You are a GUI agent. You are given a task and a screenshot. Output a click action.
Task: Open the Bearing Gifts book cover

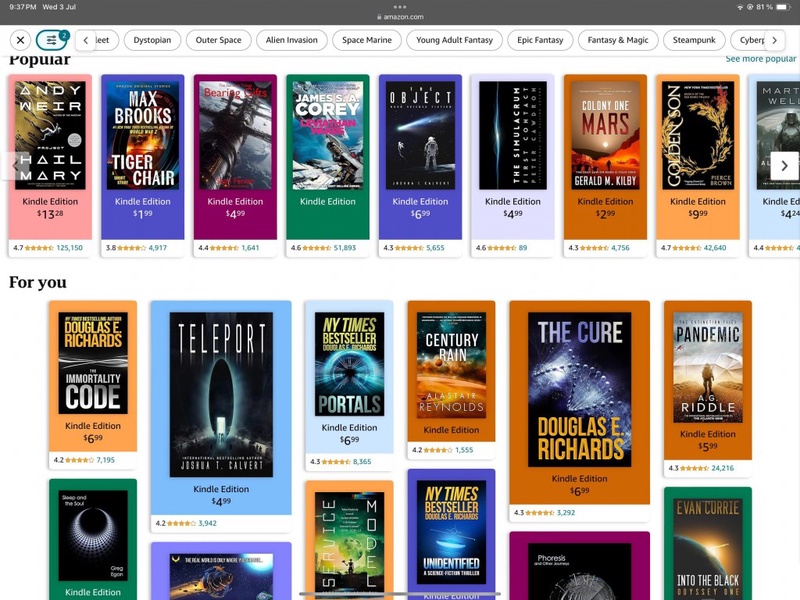pyautogui.click(x=235, y=135)
